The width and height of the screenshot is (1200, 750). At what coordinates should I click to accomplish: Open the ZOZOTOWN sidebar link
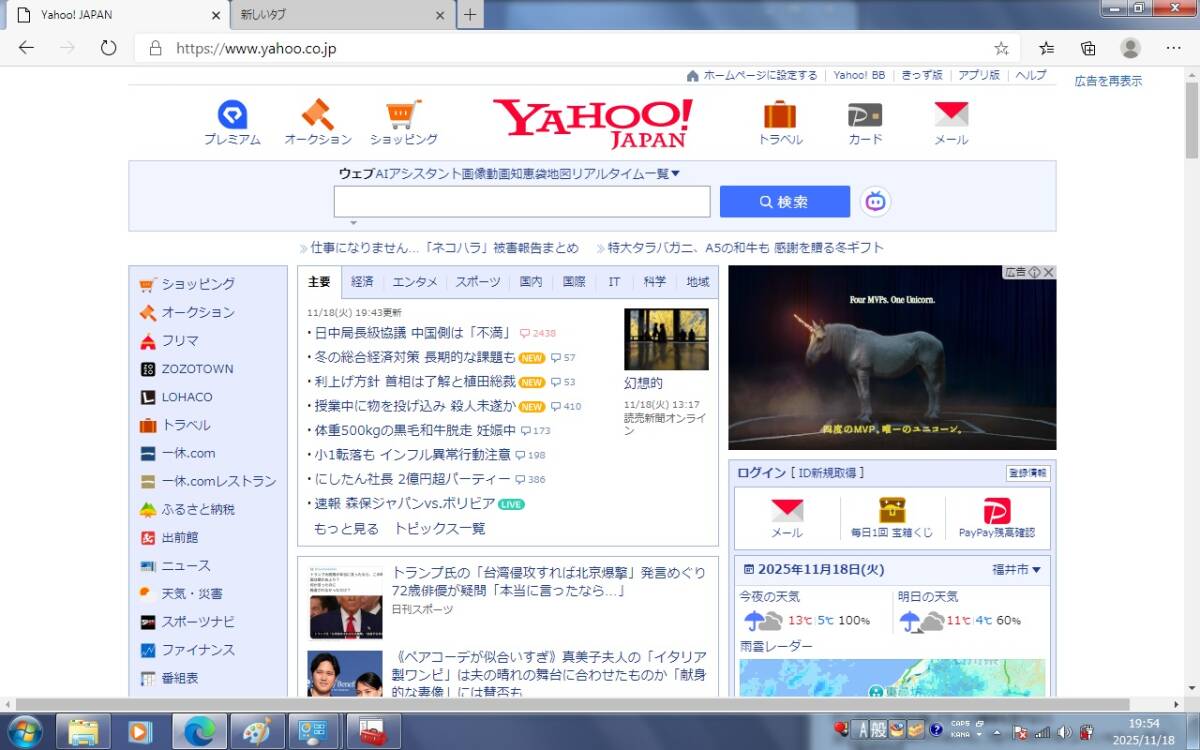(197, 369)
